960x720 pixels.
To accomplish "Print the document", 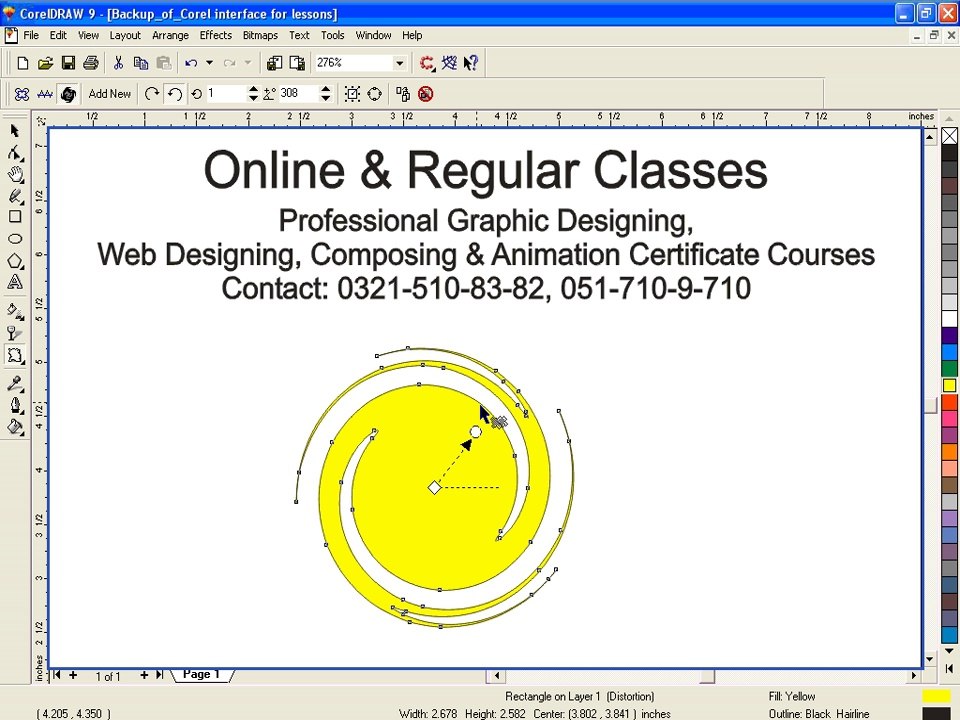I will point(91,62).
